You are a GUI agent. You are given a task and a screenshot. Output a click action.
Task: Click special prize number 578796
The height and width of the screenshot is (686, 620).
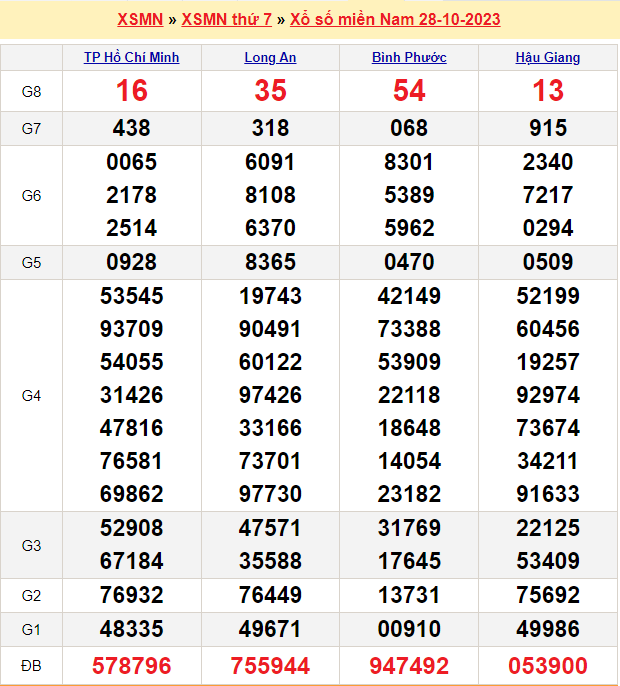click(x=132, y=666)
